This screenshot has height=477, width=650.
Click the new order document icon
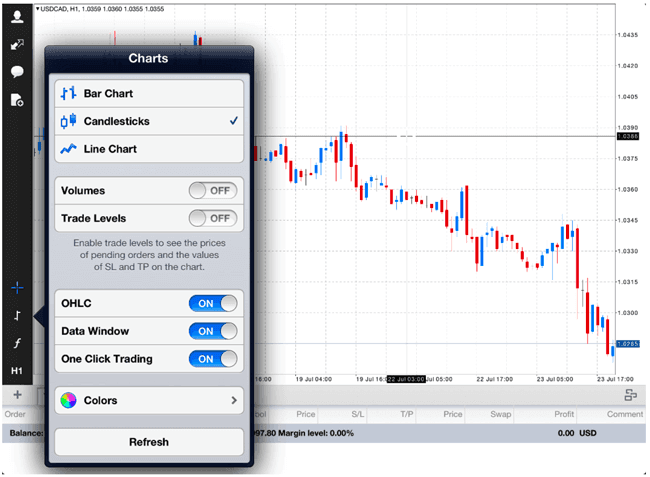17,100
